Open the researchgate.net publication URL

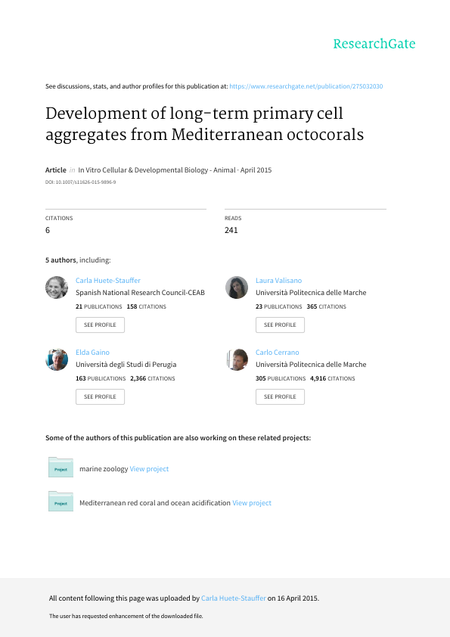[x=306, y=86]
